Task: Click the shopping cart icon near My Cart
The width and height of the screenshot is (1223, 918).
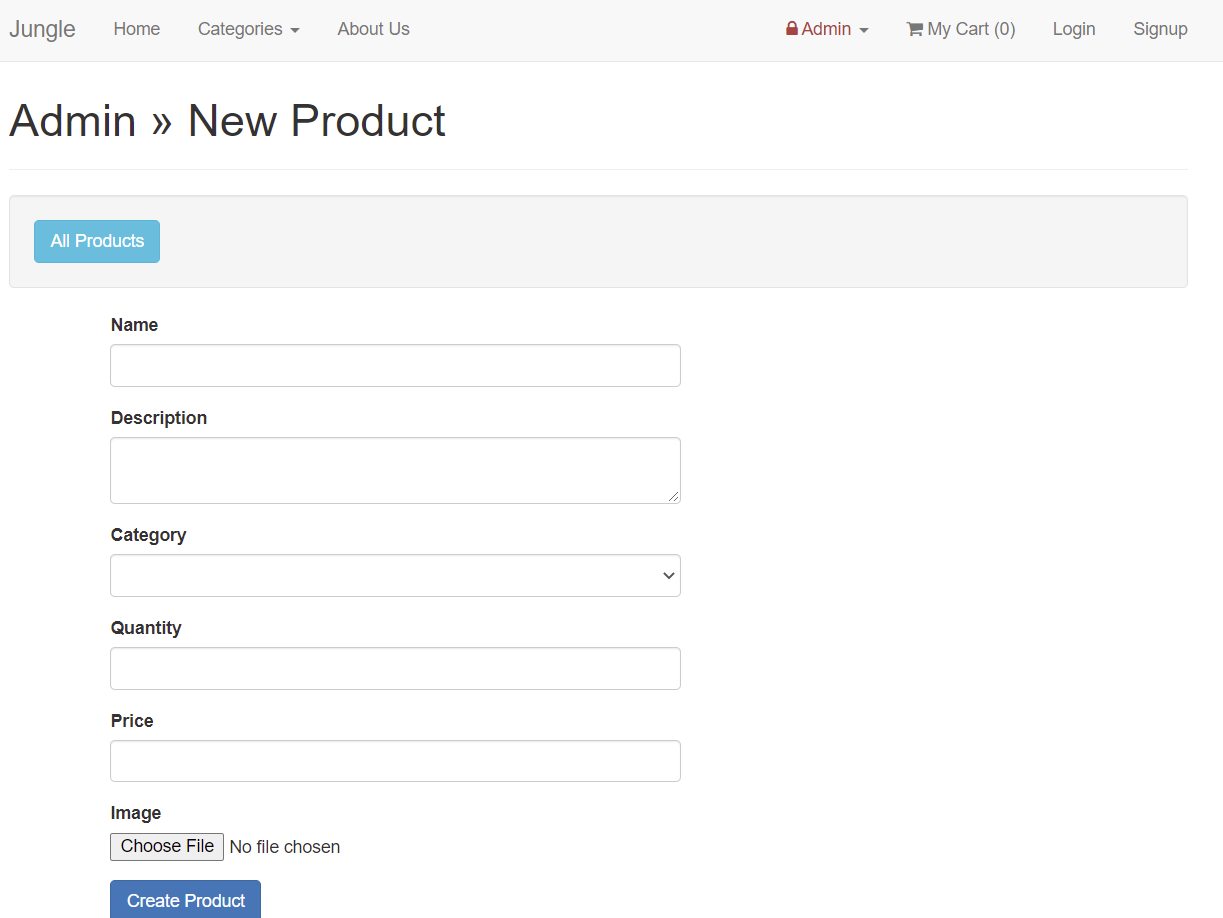Action: [x=913, y=29]
